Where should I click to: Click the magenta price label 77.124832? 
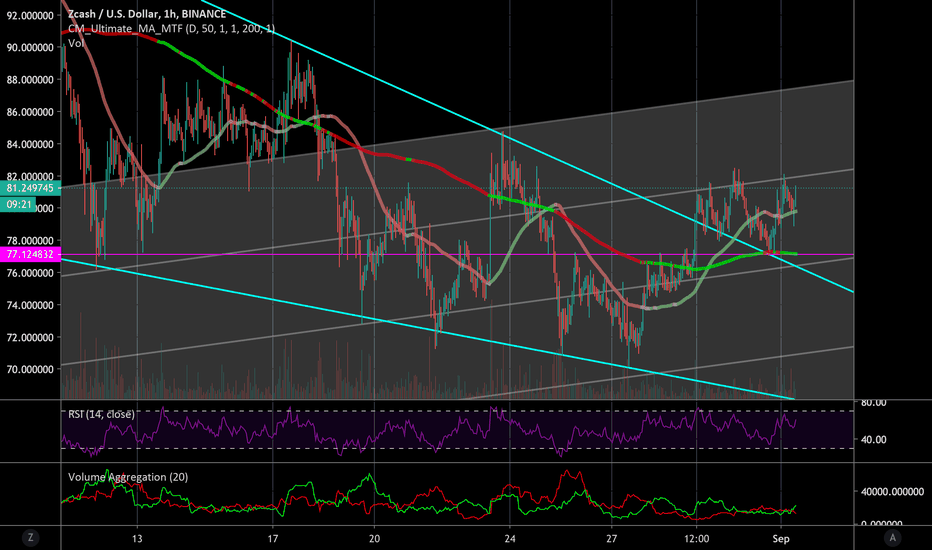coord(30,254)
